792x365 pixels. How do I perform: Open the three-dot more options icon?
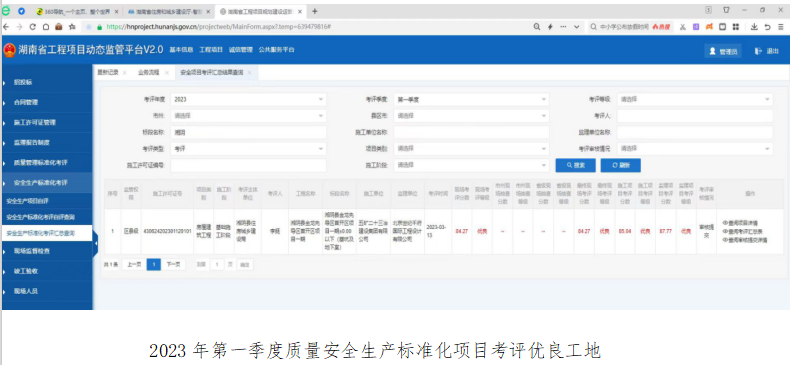coord(563,27)
